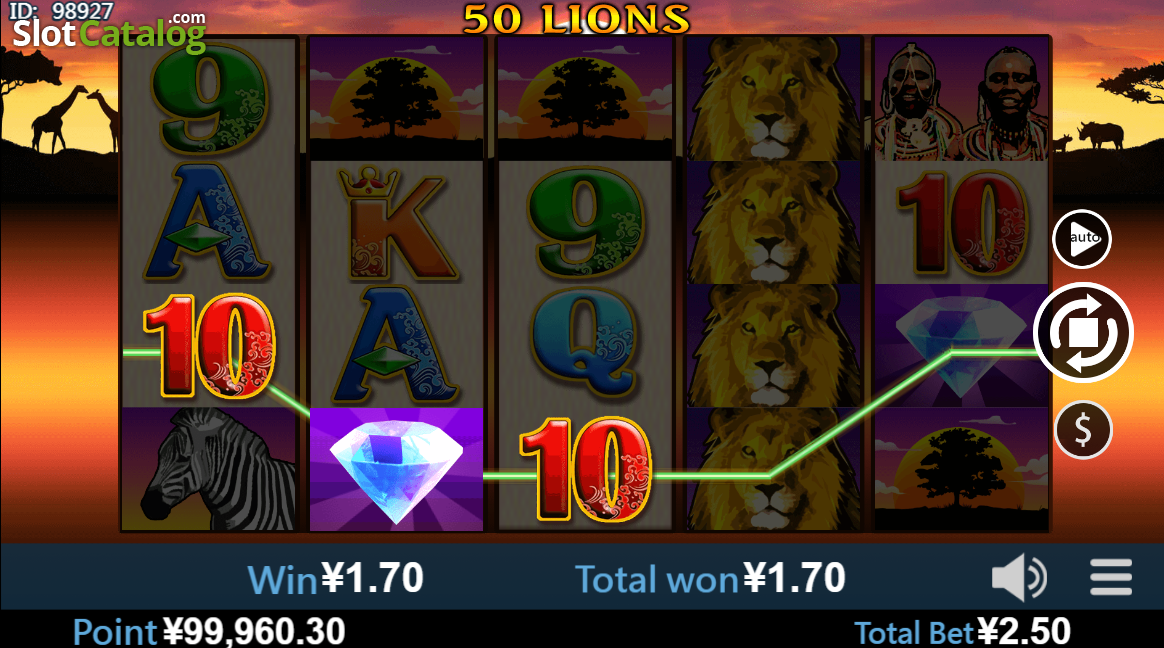
Task: Click the orange K symbol on reel two
Action: [396, 223]
